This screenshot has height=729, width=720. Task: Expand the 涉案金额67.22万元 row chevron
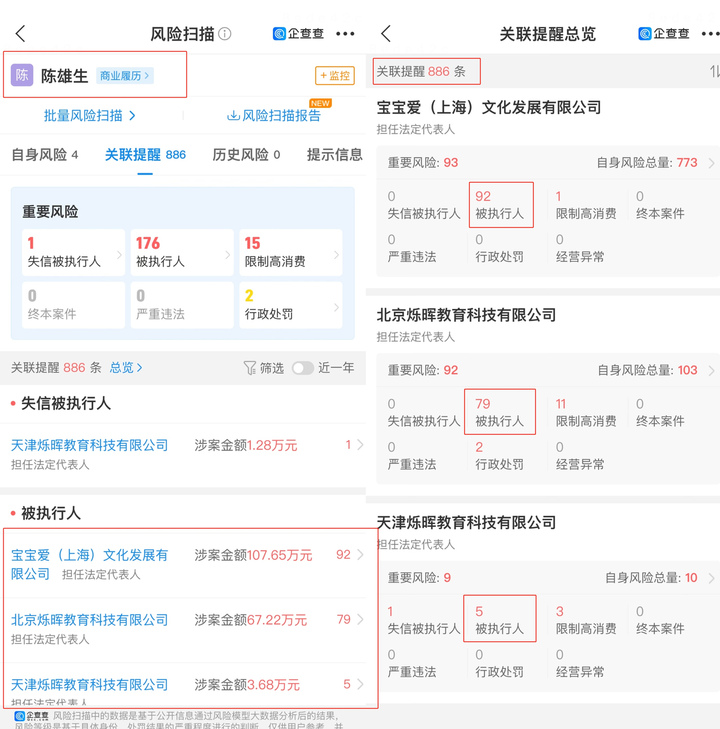coord(360,619)
